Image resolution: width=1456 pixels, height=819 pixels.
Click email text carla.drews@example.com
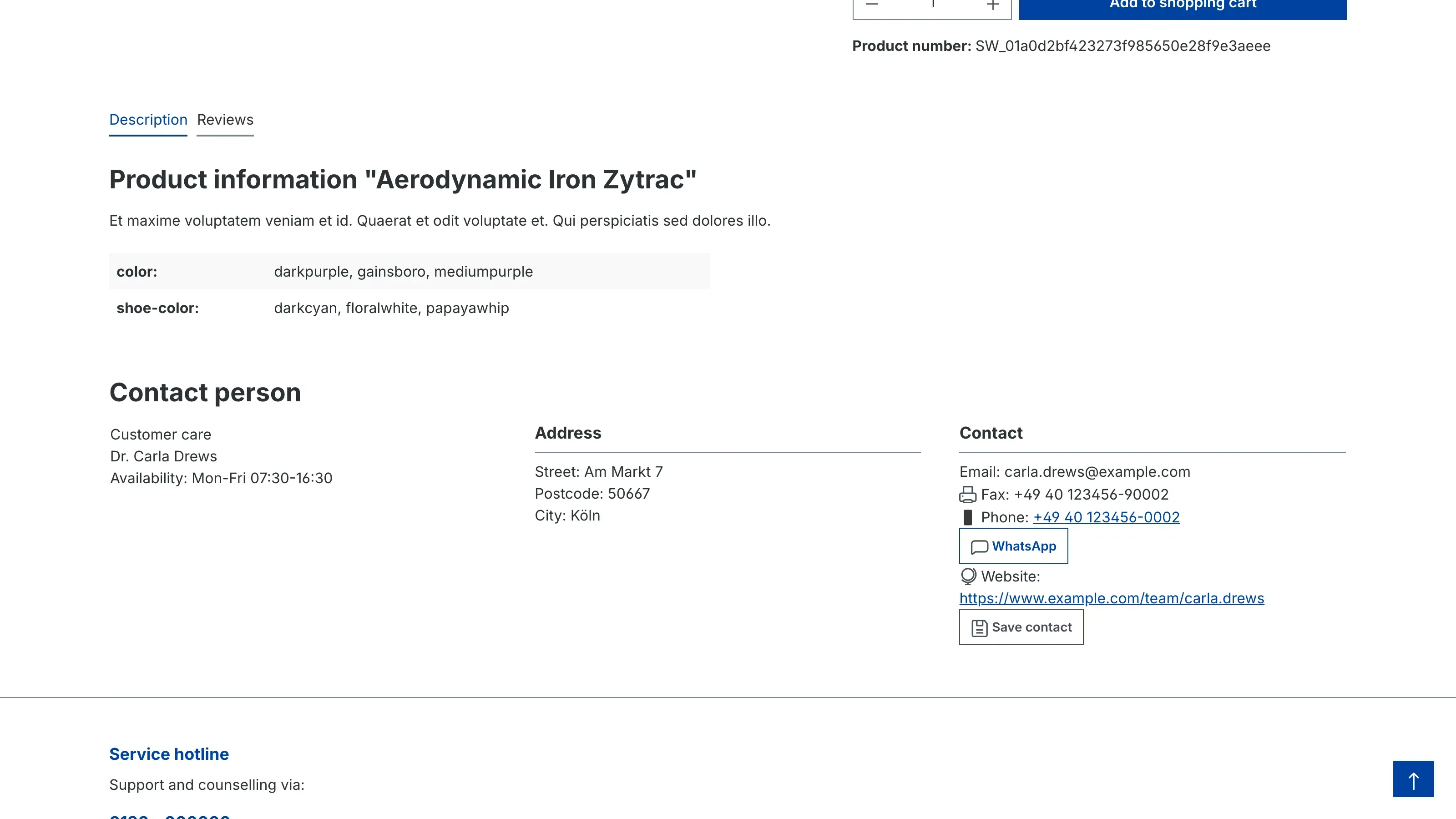[x=1097, y=472]
